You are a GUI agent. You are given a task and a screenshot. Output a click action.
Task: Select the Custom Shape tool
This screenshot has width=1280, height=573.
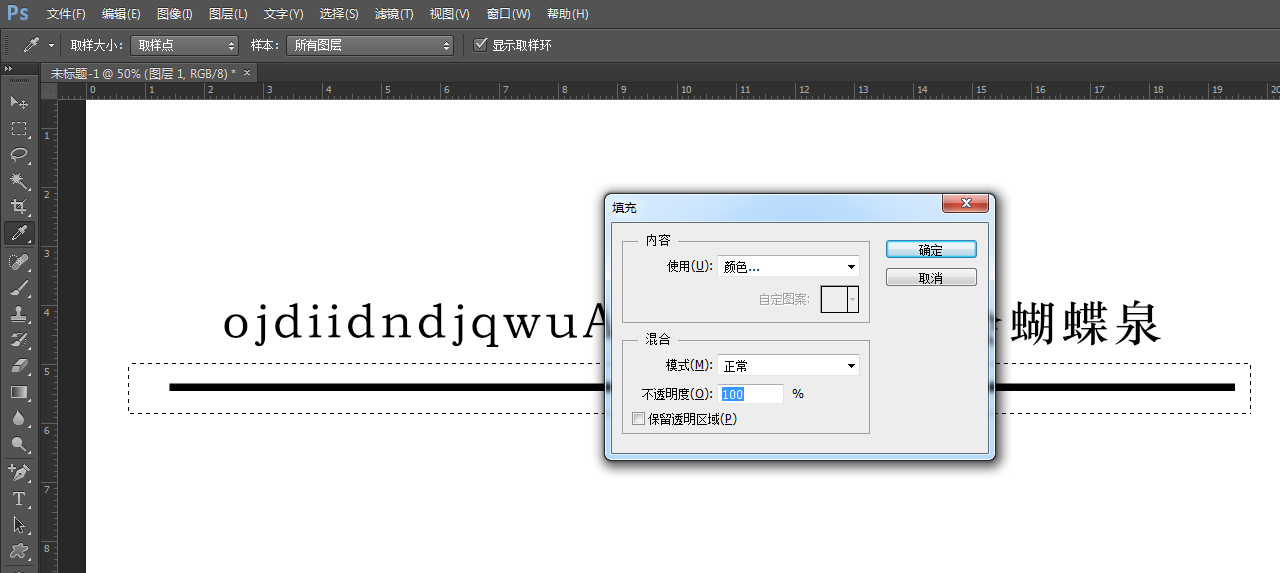(19, 551)
